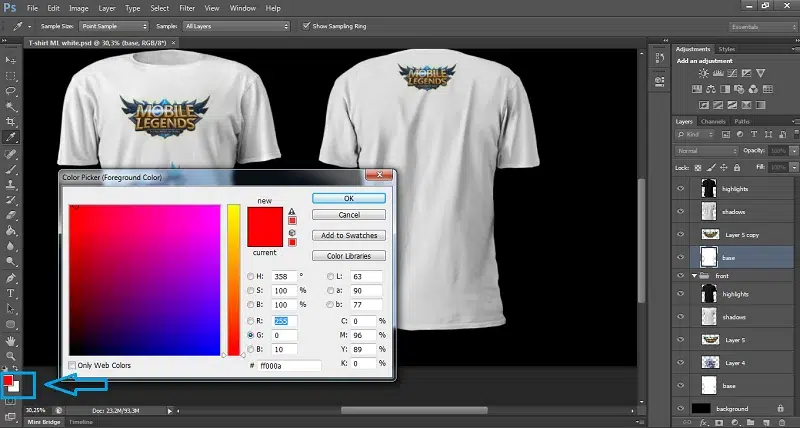Click lock transparent pixels icon

(698, 167)
